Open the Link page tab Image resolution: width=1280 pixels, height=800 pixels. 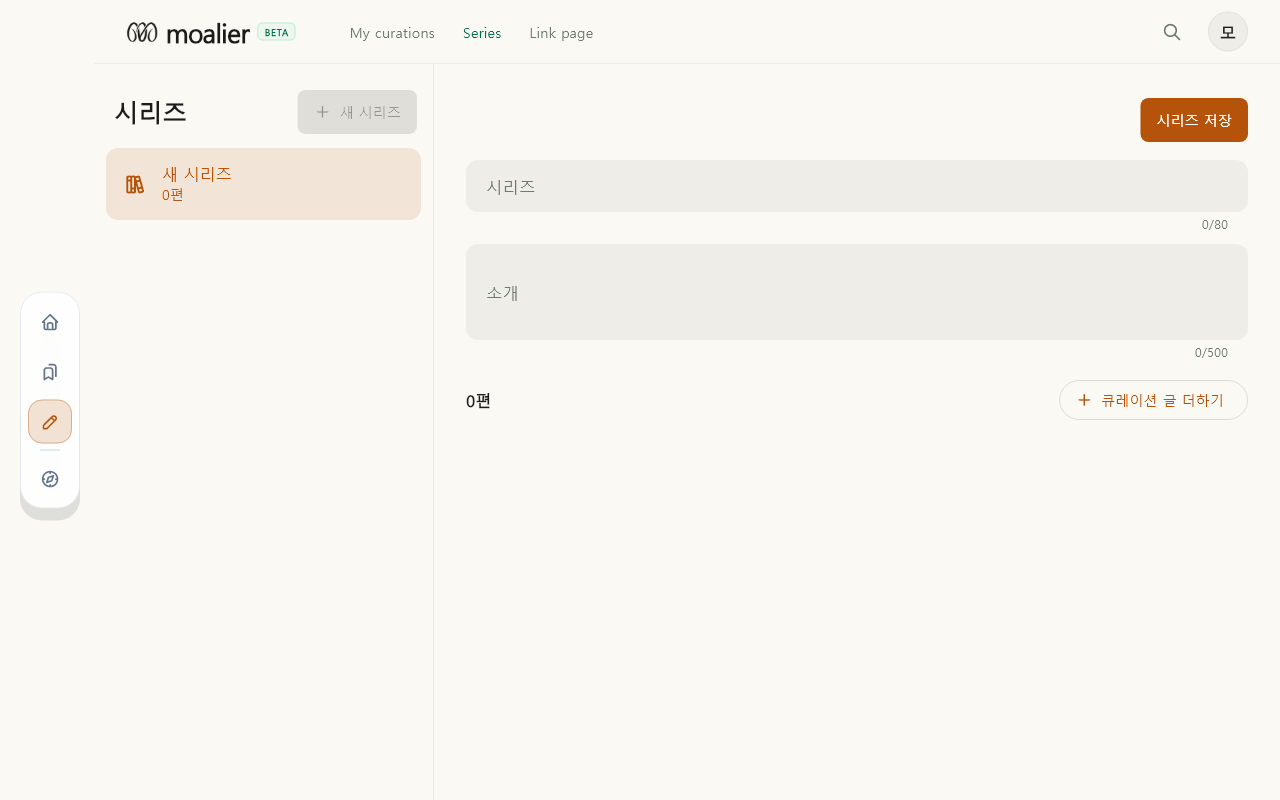(x=561, y=33)
